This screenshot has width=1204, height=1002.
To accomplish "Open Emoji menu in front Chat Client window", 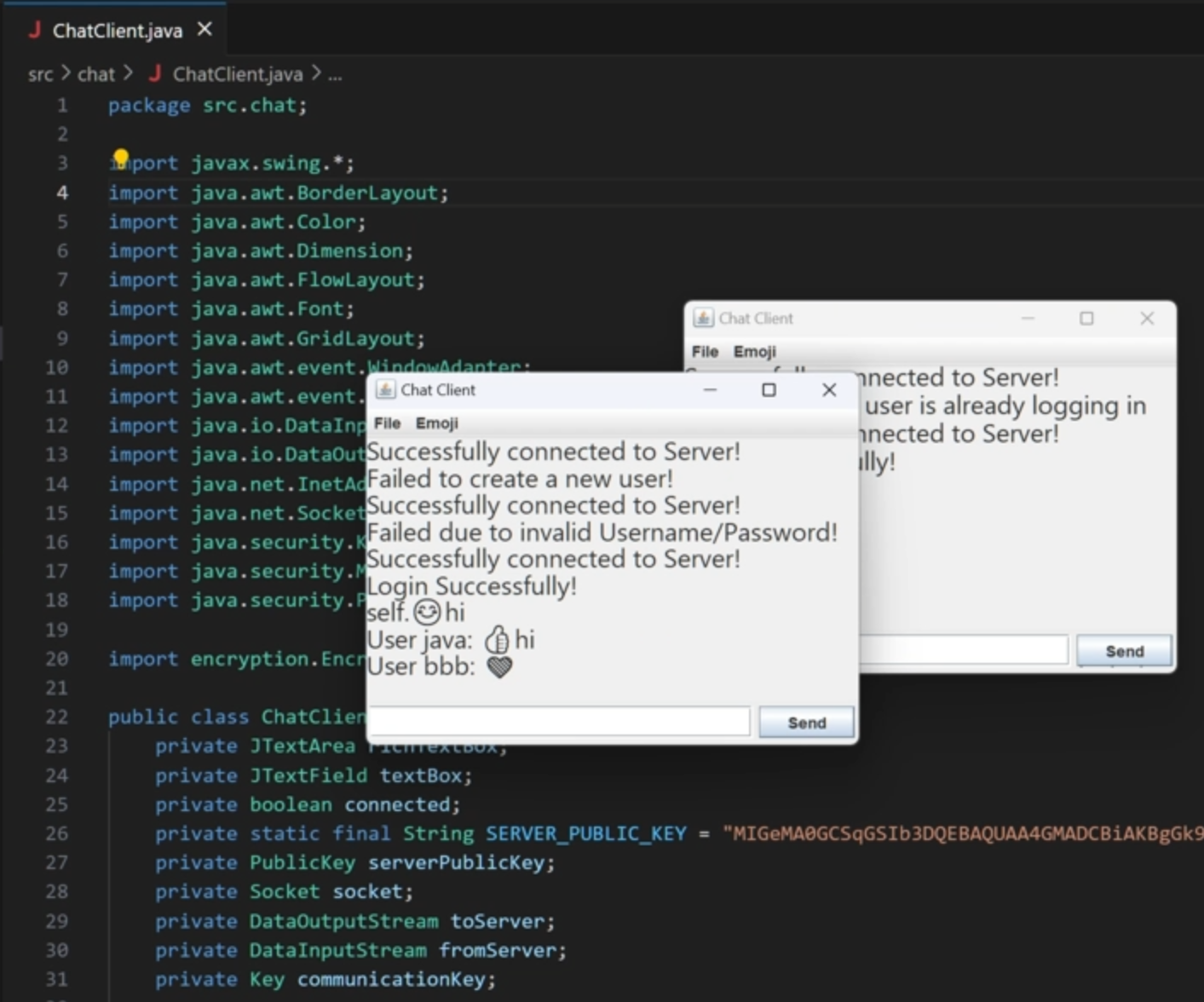I will (x=436, y=423).
